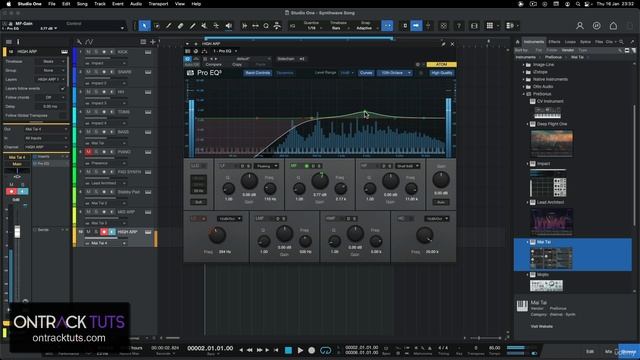Open the Timebase dropdown in inspector
640x360 pixels.
tap(51, 62)
